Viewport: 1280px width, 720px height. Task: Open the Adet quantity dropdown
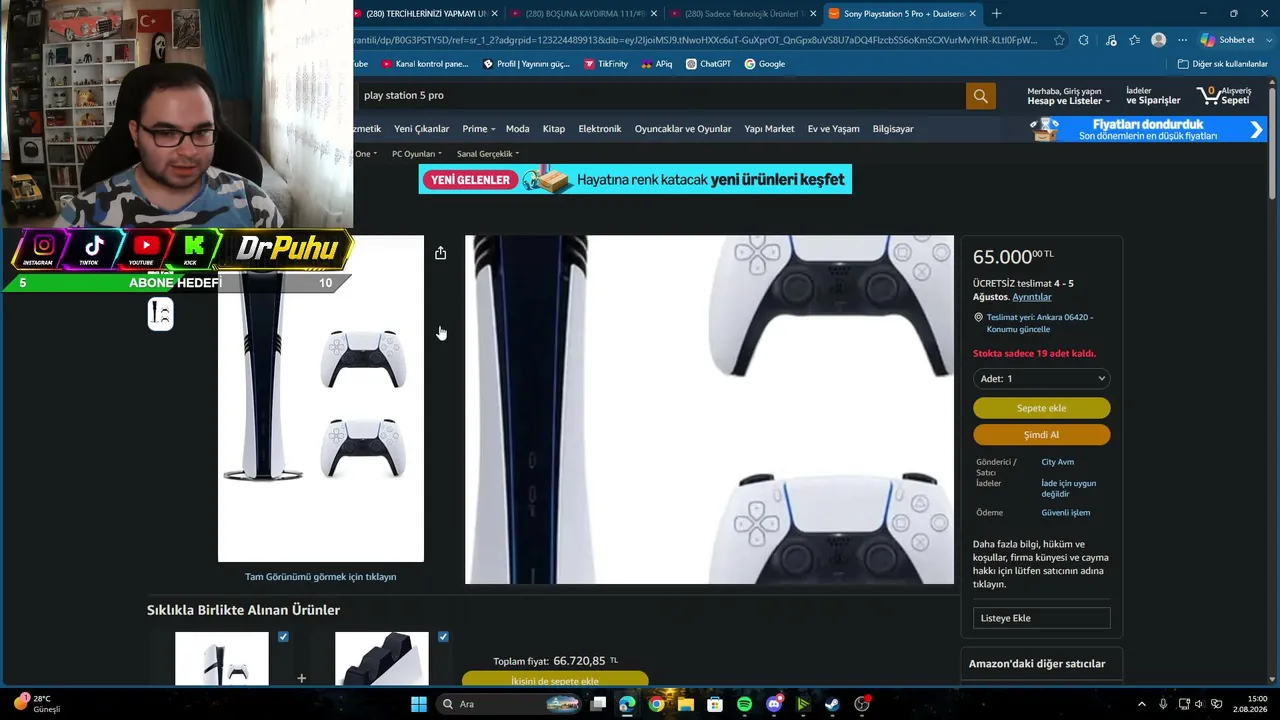coord(1041,379)
